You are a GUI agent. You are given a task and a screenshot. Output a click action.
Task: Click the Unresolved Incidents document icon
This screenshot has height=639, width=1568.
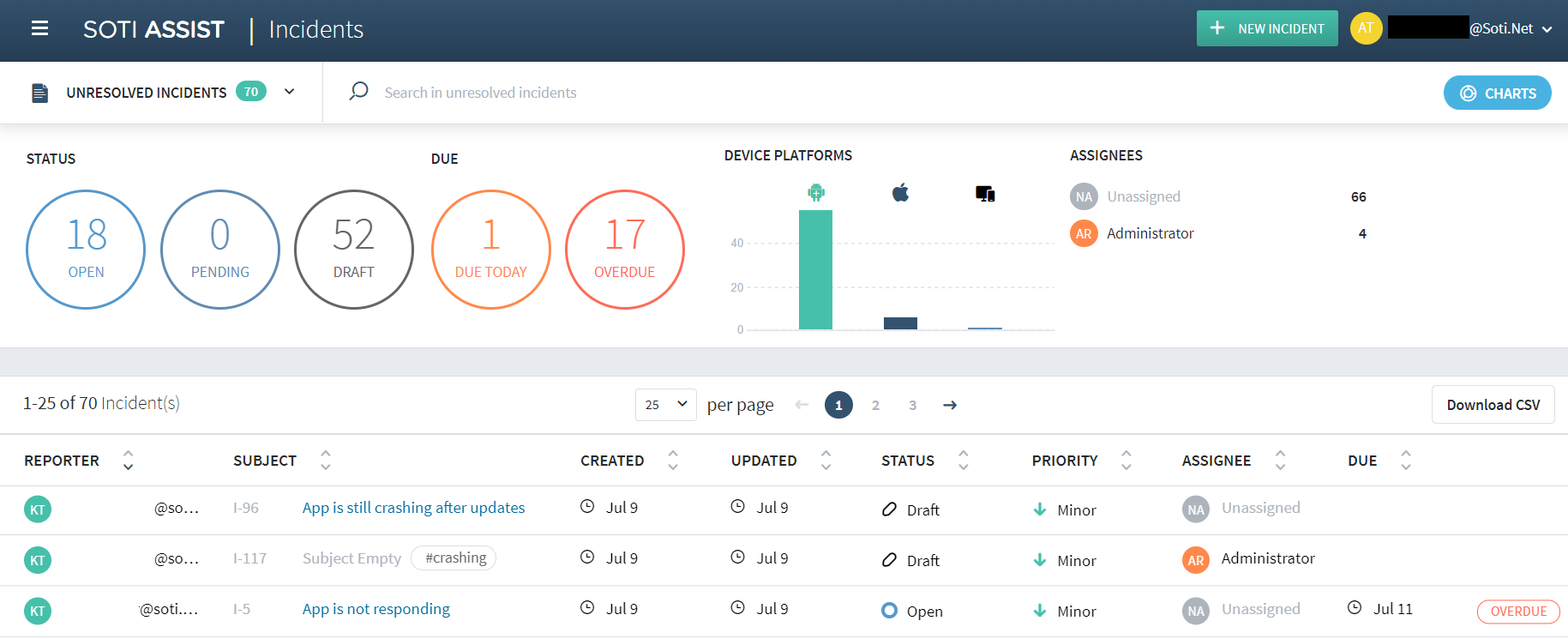(39, 93)
